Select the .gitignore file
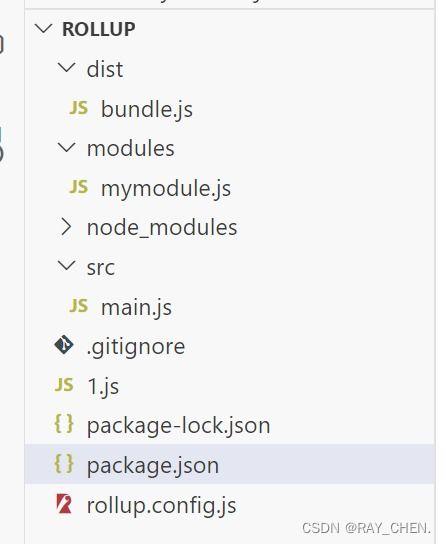 136,347
